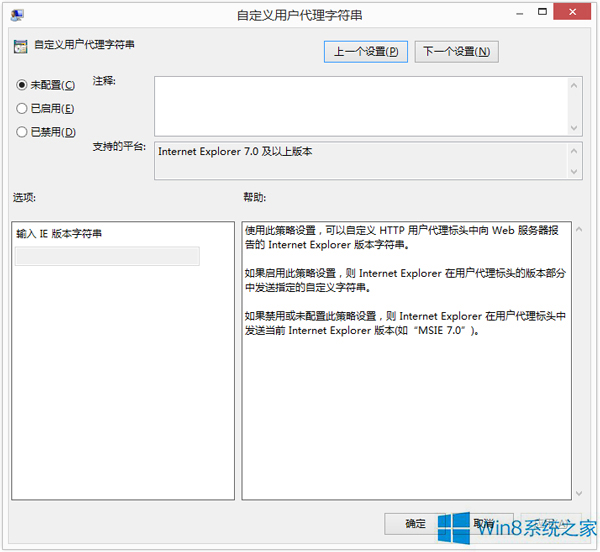The image size is (600, 552).
Task: Click the help paragraph starting 使用此策略设置
Action: coord(402,238)
